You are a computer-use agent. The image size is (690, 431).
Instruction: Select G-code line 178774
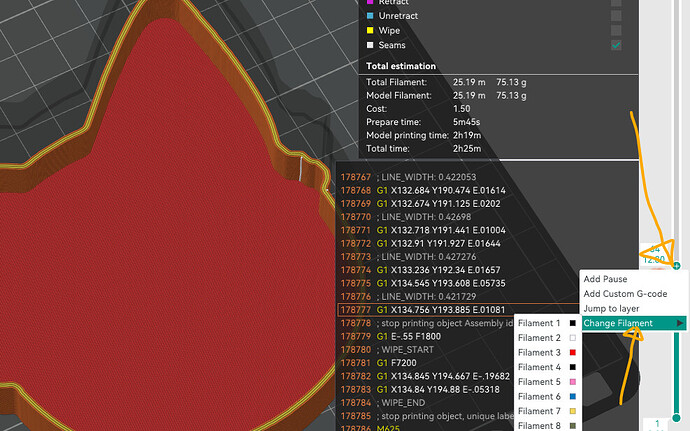421,270
